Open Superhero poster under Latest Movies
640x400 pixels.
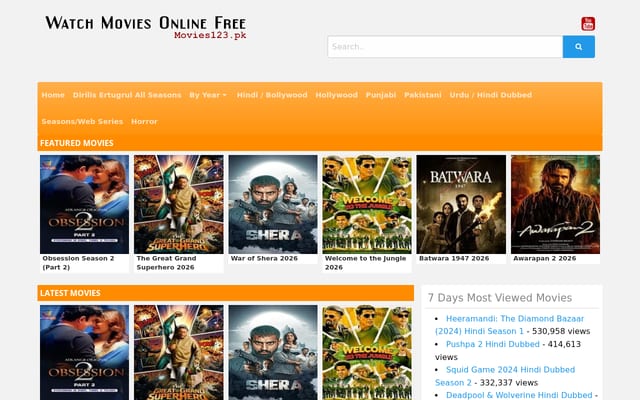tap(179, 353)
